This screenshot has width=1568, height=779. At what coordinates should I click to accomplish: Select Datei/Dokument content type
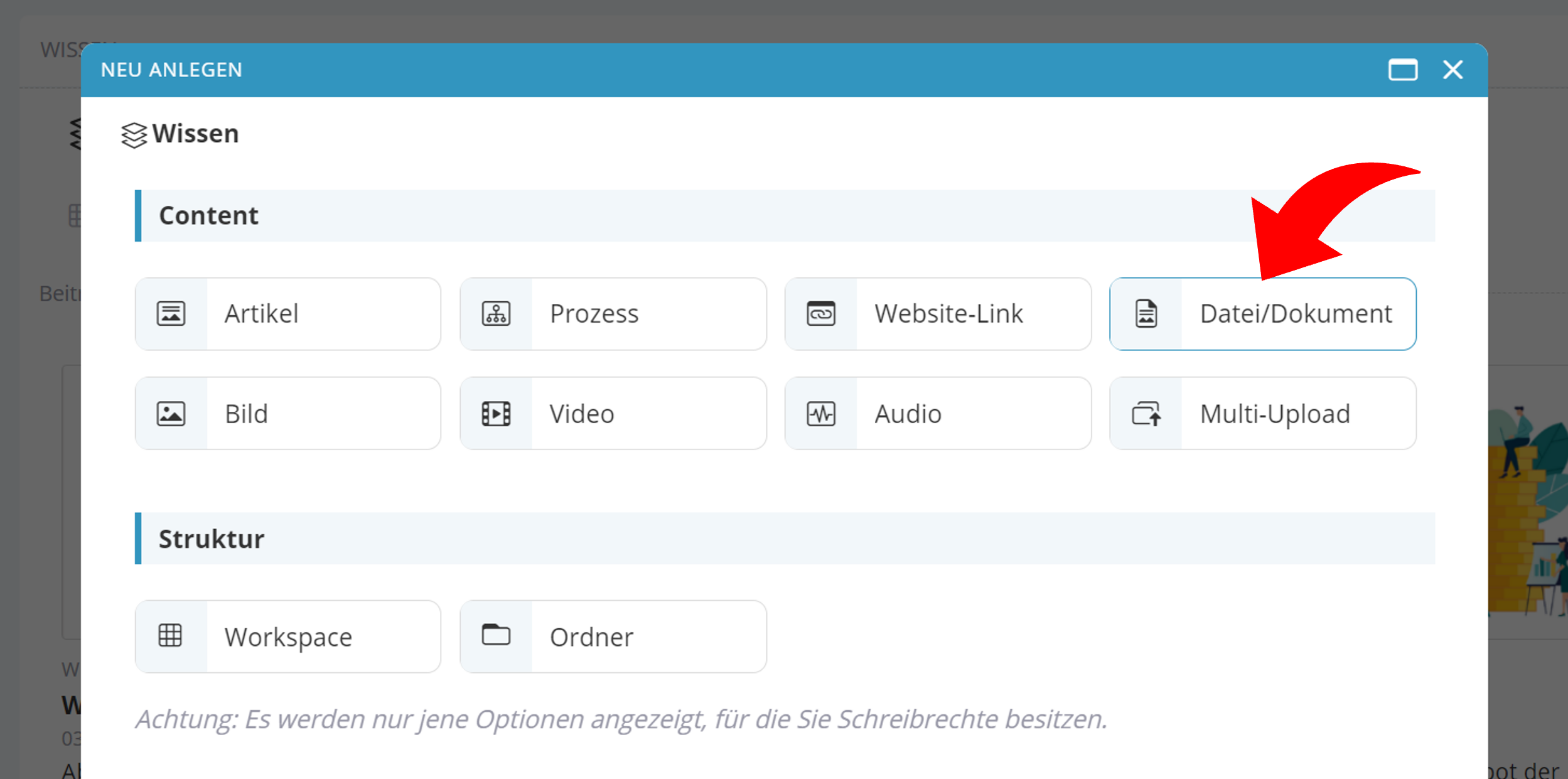[1263, 314]
